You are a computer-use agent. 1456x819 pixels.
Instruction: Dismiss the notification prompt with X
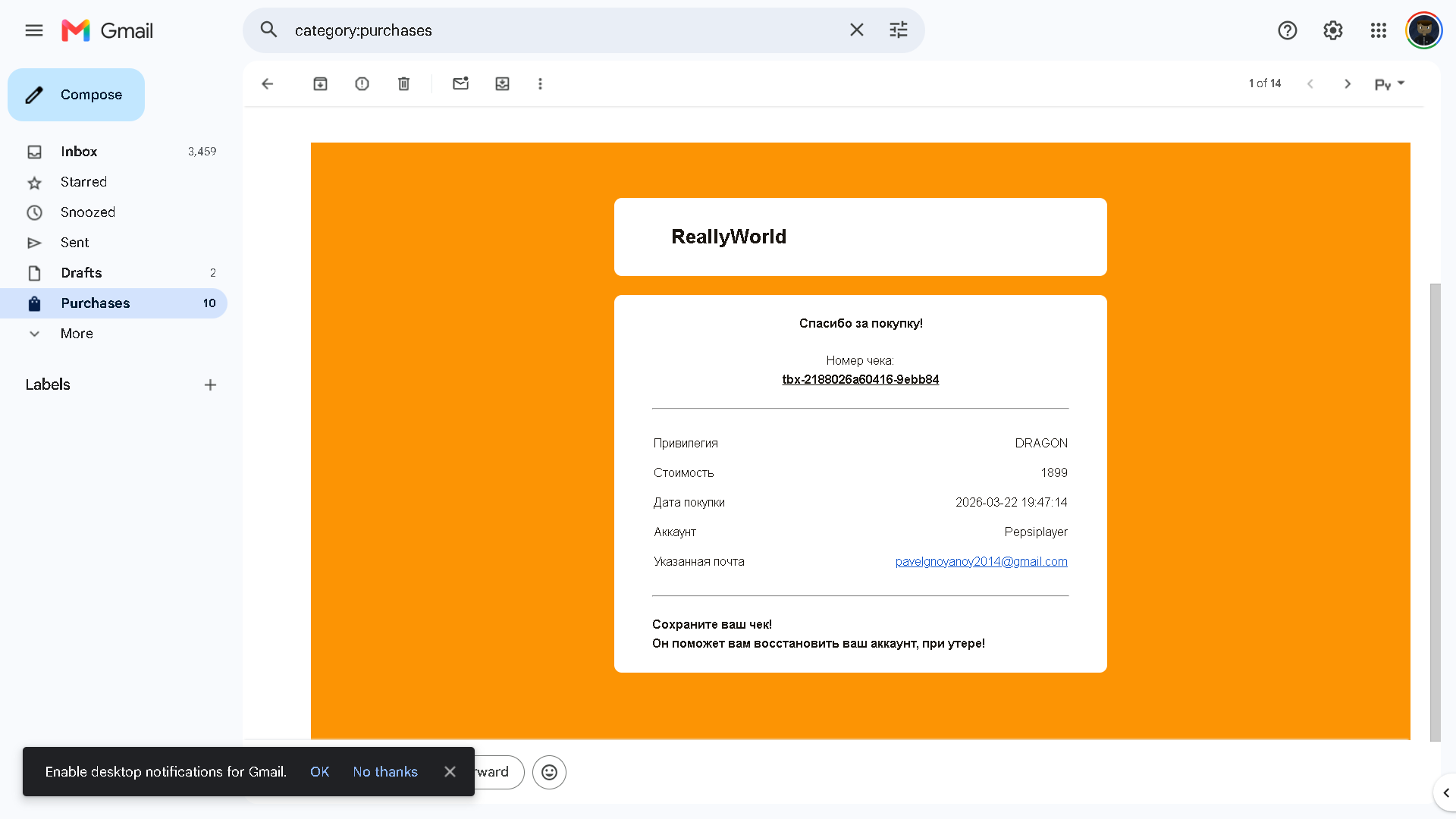click(450, 772)
